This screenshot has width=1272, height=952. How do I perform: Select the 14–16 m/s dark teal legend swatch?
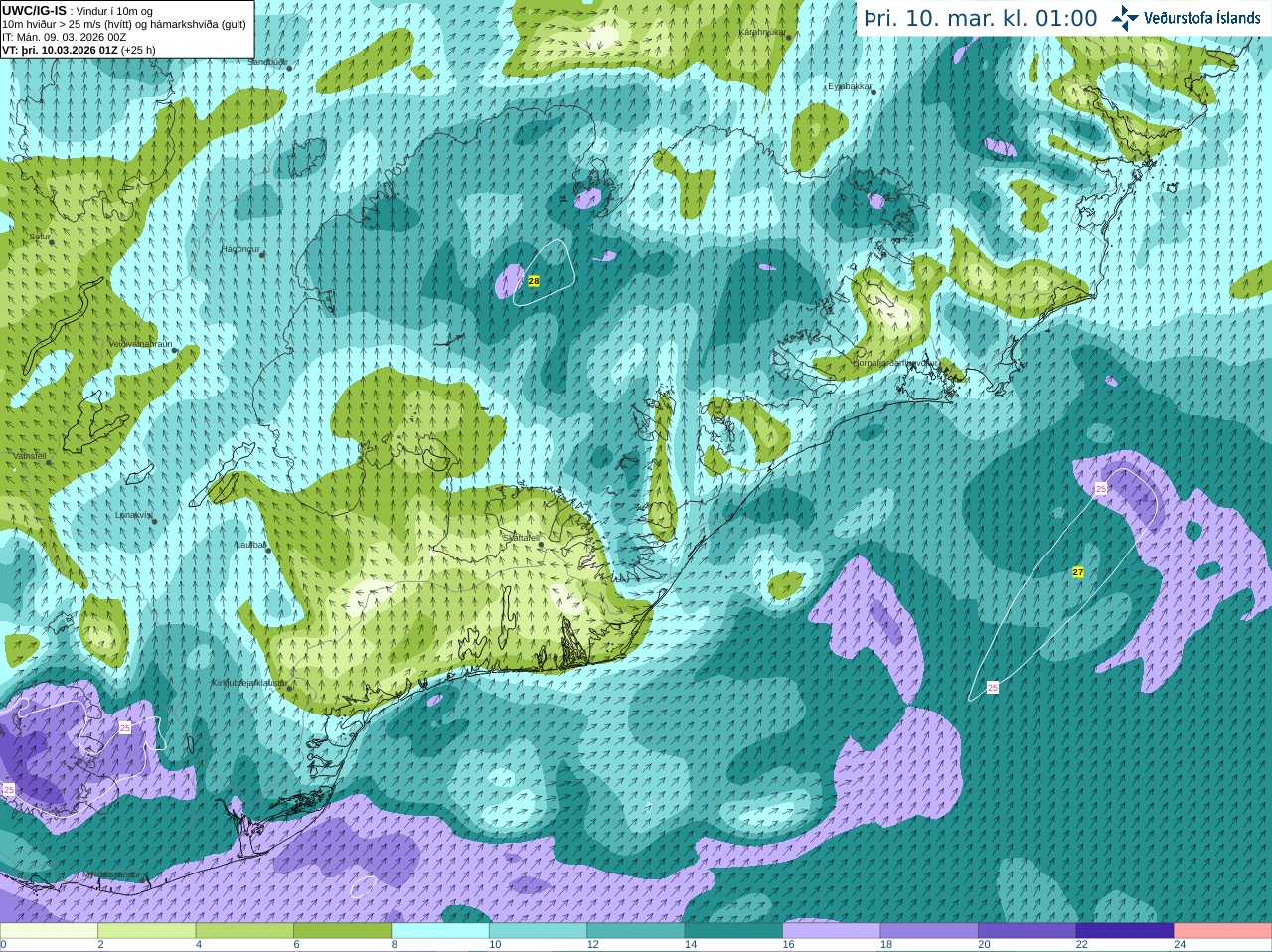pos(733,931)
